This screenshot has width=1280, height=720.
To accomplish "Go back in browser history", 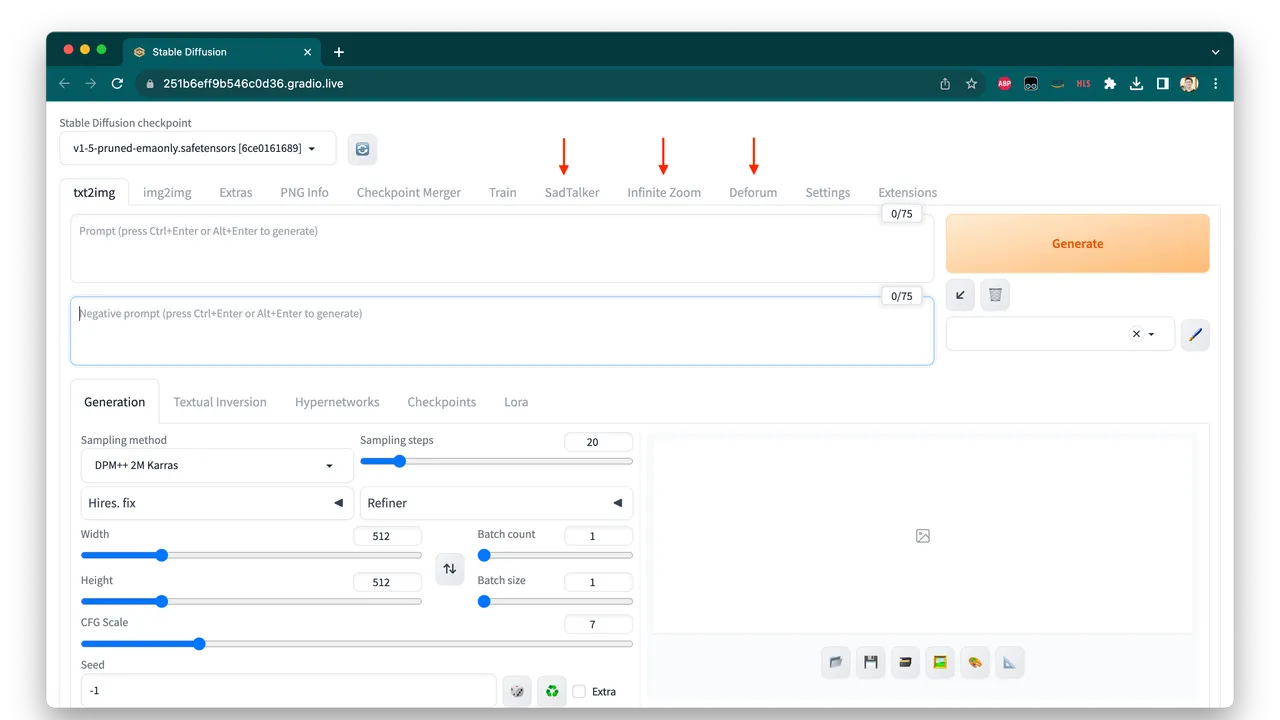I will pos(65,84).
